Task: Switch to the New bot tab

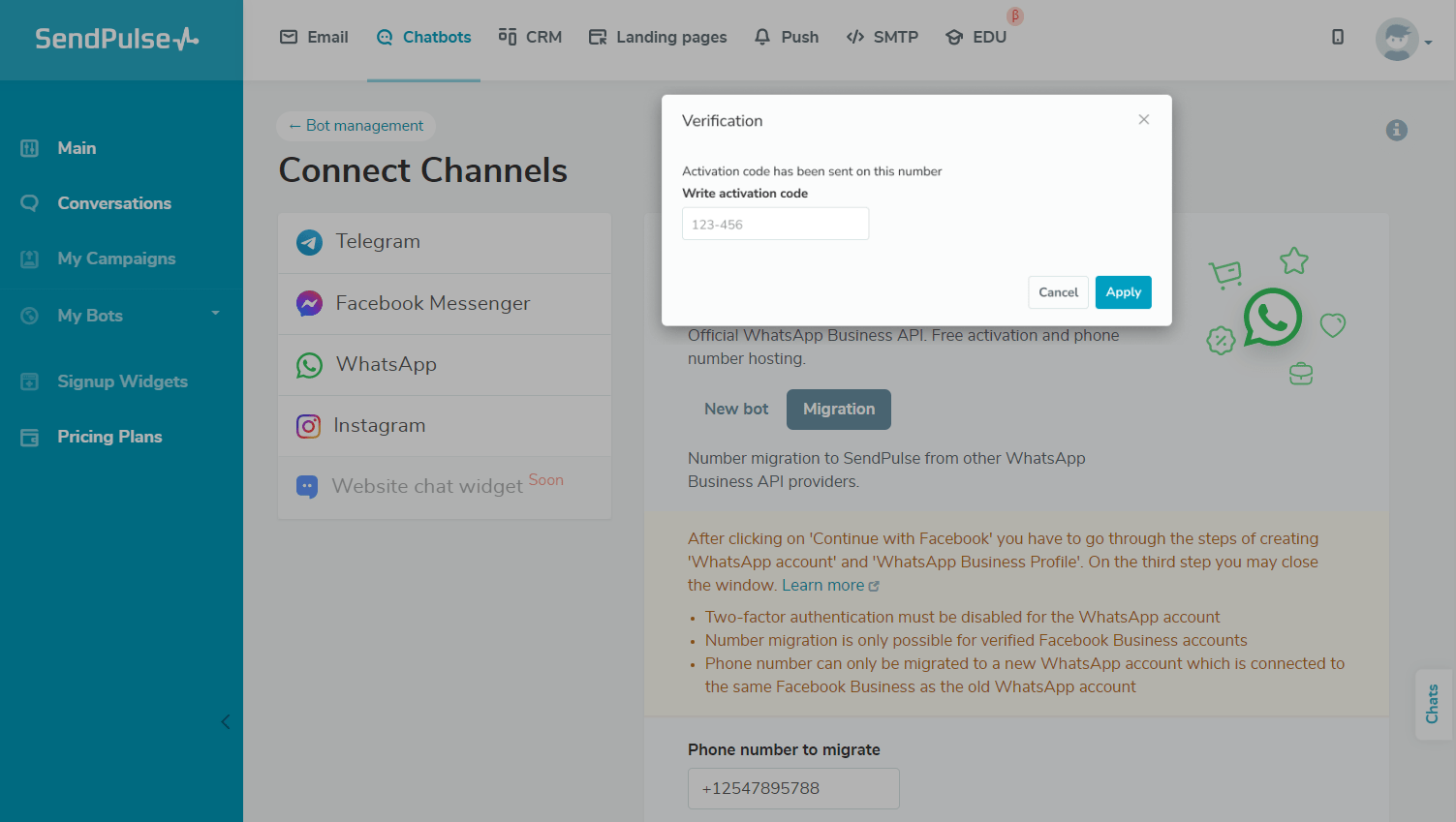Action: pyautogui.click(x=735, y=410)
